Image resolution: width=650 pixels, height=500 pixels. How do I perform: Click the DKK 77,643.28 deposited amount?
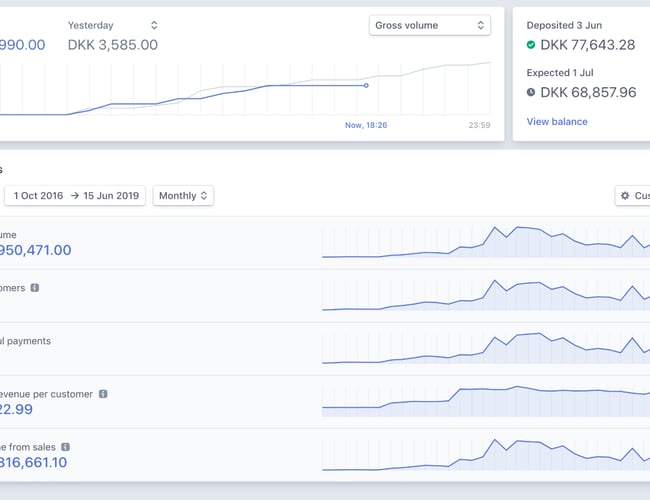click(x=587, y=45)
